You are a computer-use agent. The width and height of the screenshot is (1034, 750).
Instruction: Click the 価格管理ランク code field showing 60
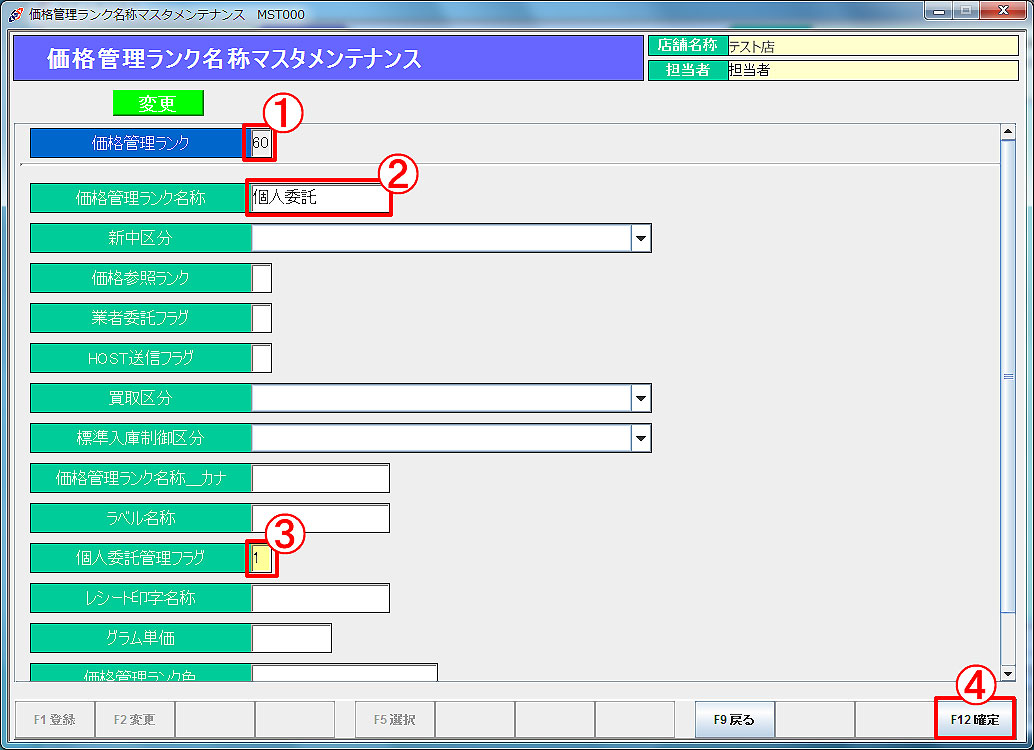click(260, 142)
